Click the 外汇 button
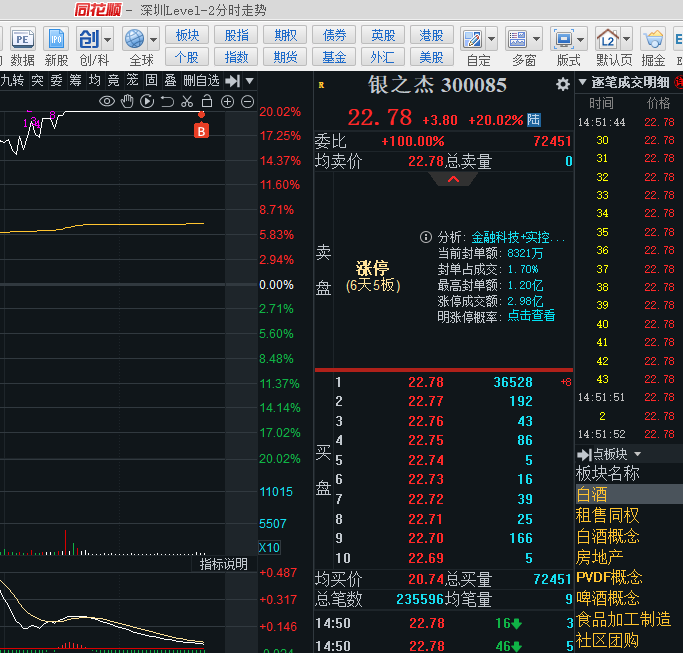The height and width of the screenshot is (653, 683). [383, 57]
